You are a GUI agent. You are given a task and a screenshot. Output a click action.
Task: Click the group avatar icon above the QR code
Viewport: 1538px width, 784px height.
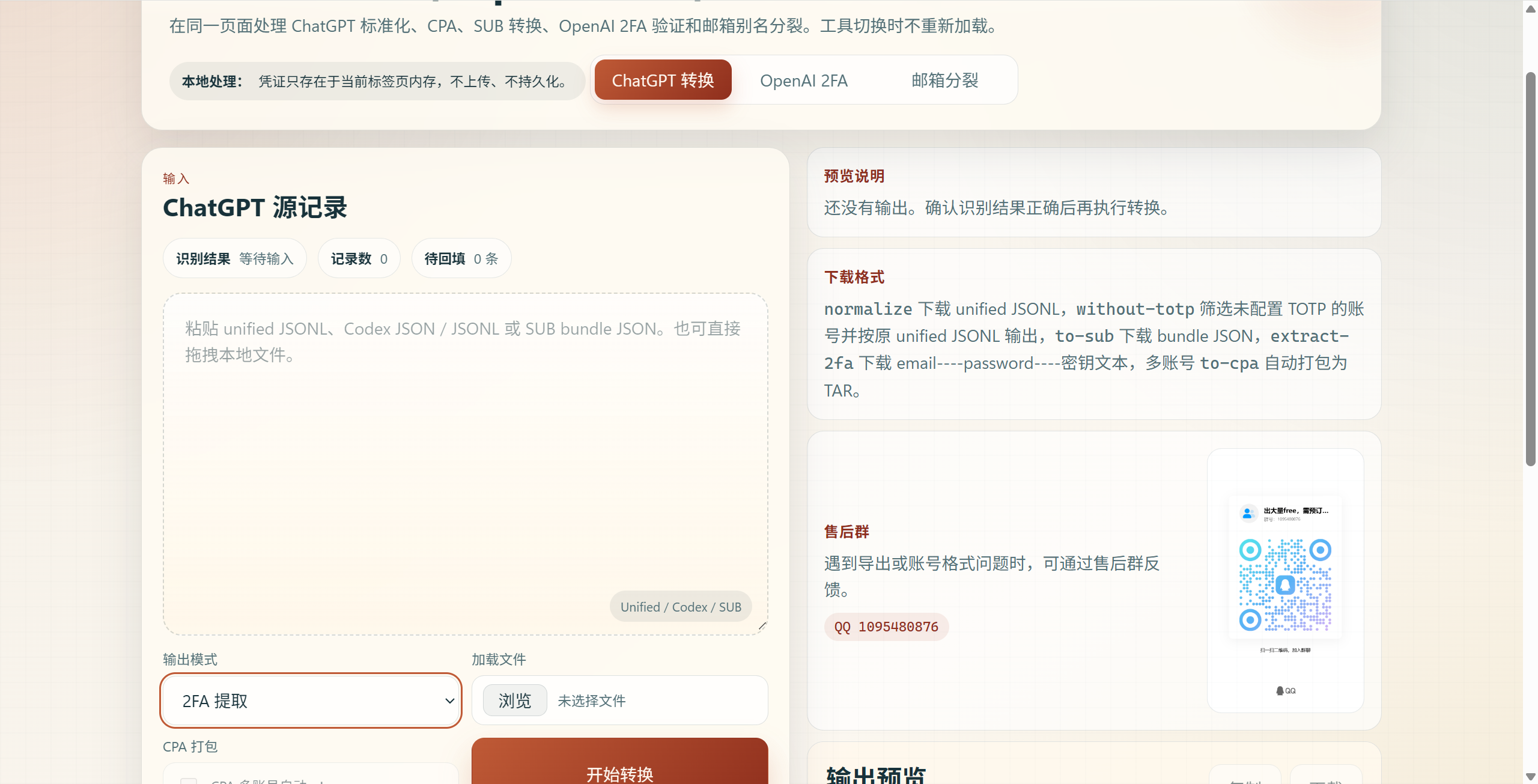(x=1248, y=513)
